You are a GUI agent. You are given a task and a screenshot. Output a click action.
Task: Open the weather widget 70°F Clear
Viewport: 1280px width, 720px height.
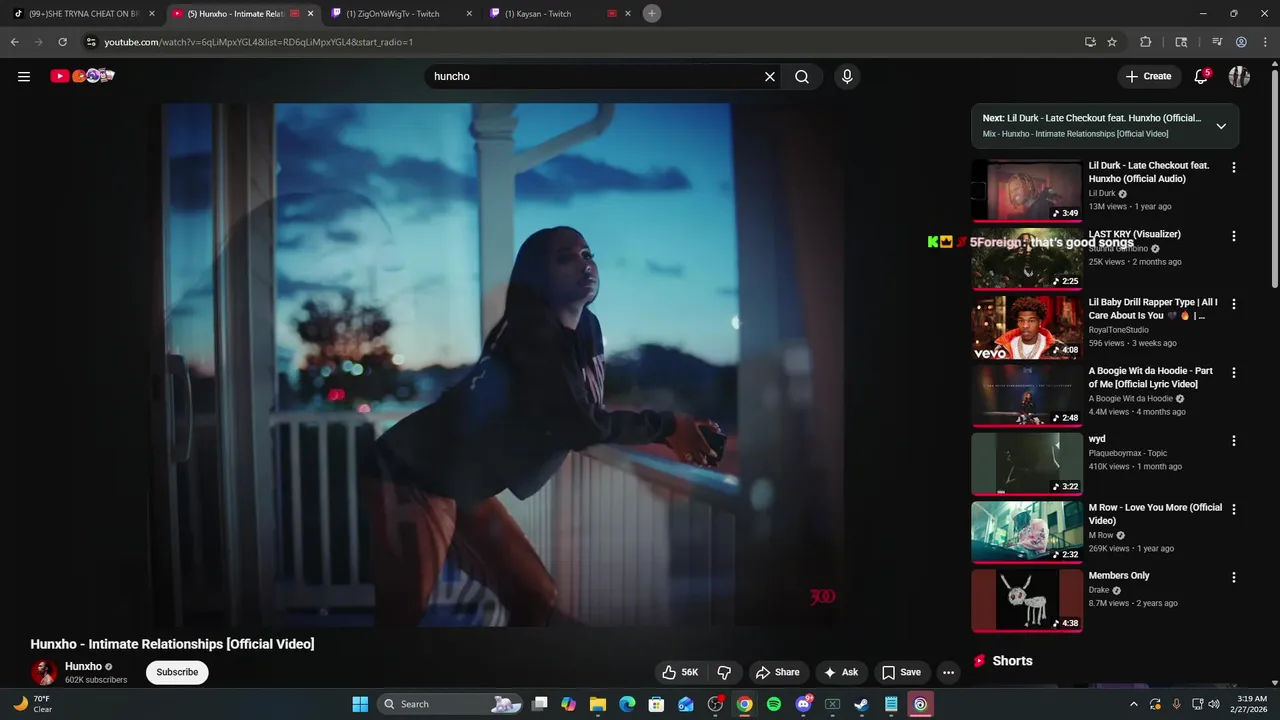coord(32,704)
